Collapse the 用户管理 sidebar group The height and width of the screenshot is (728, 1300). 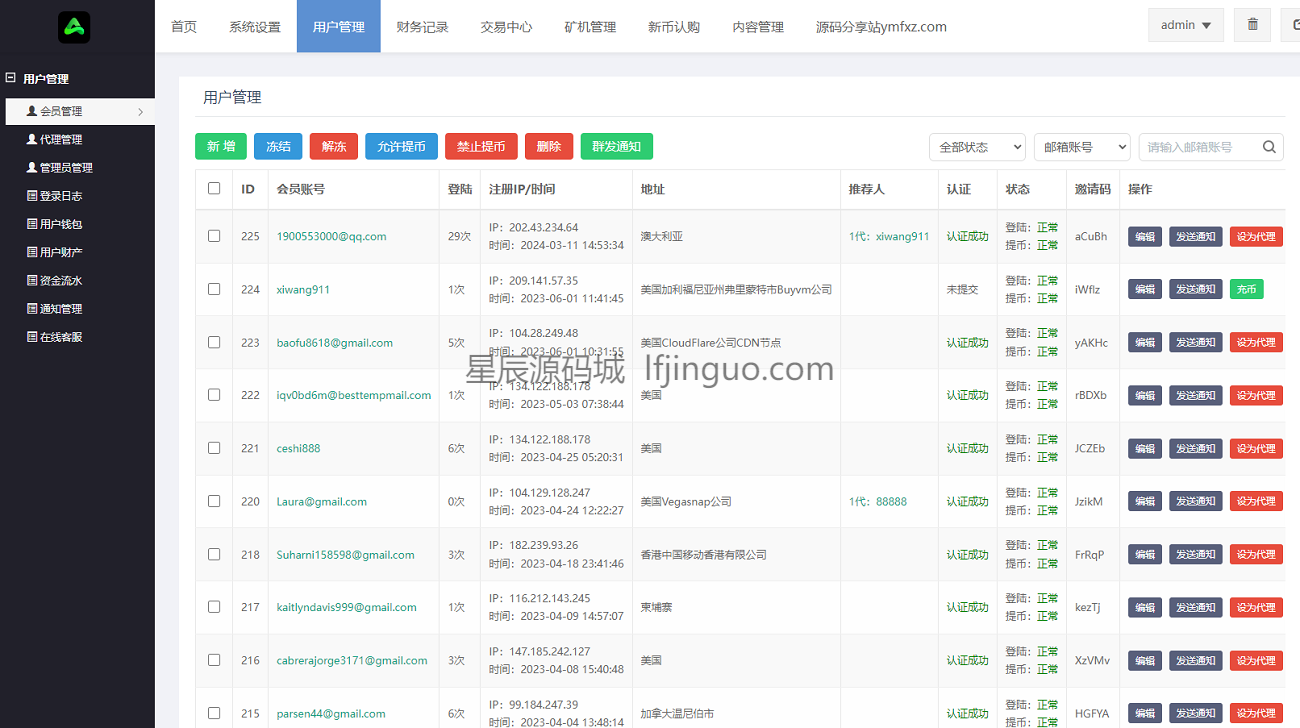point(11,78)
